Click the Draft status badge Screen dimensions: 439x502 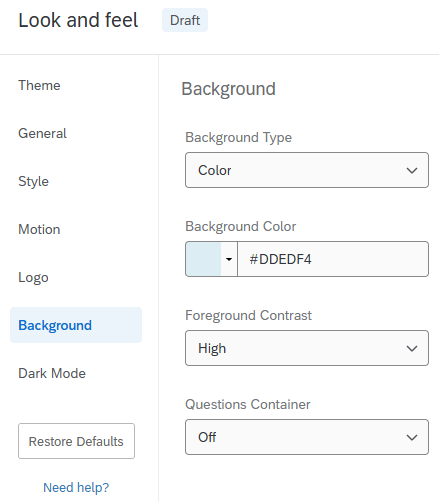185,20
